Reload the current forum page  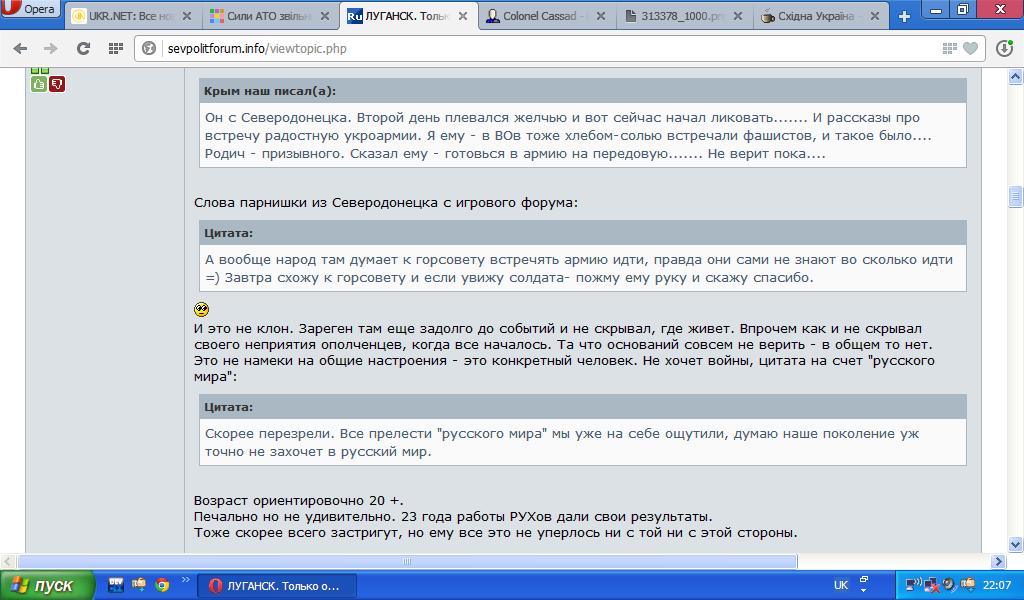(83, 48)
